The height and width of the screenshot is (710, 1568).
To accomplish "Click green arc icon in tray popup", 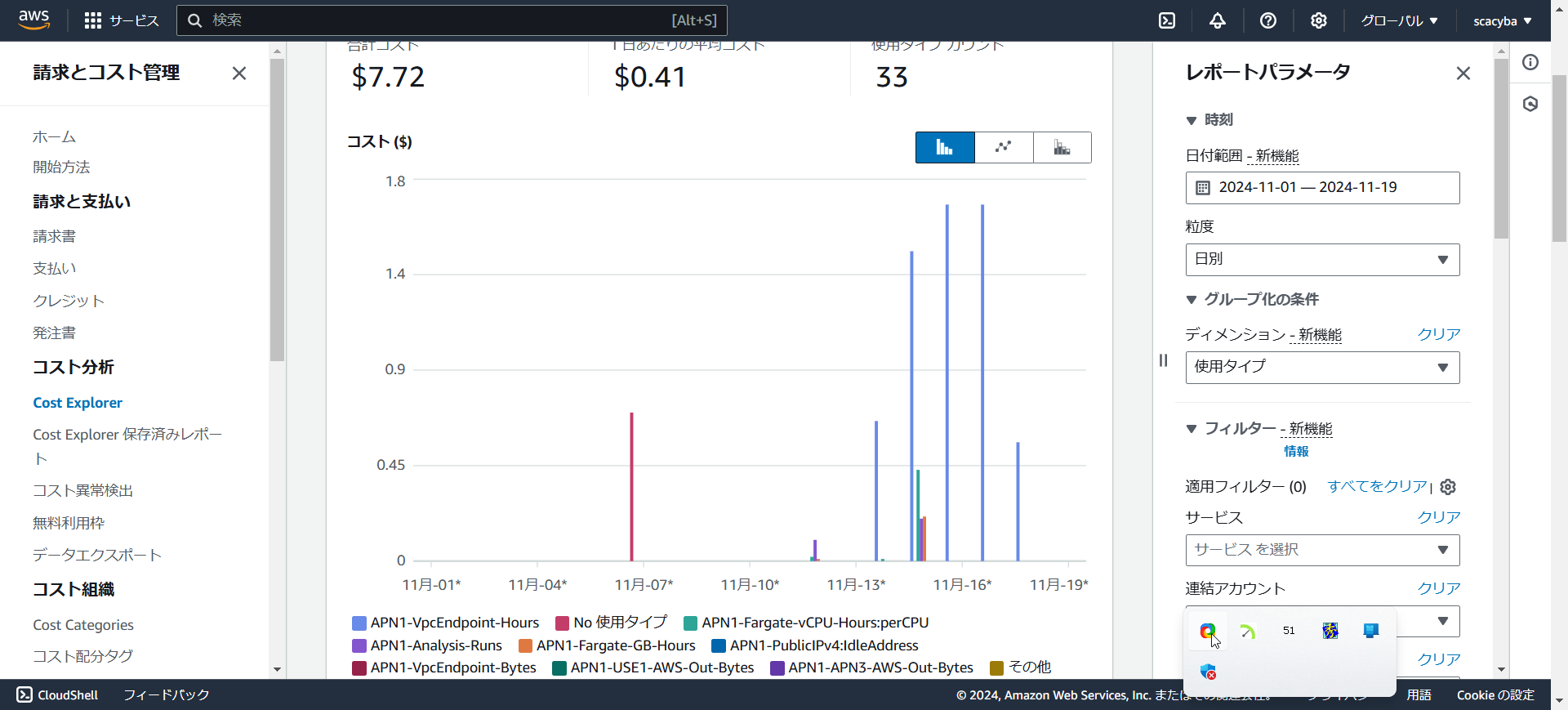I will 1248,631.
